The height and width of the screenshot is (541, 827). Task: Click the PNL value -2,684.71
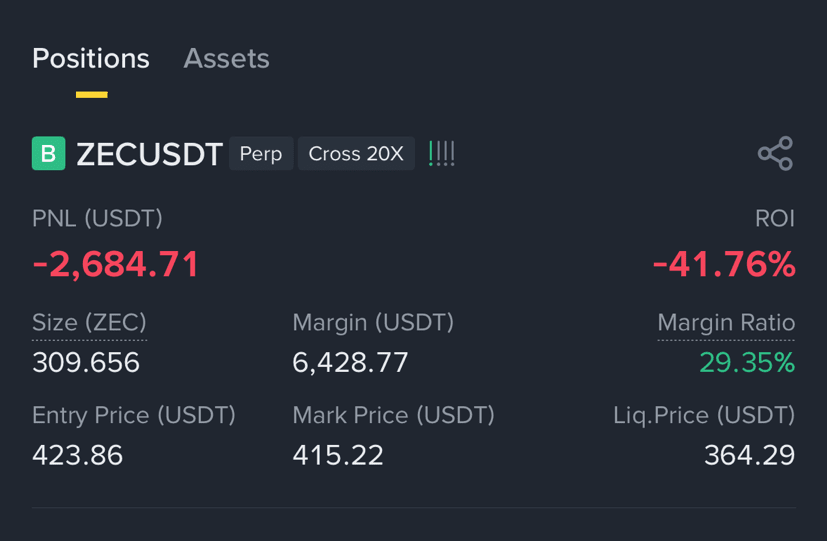point(116,264)
